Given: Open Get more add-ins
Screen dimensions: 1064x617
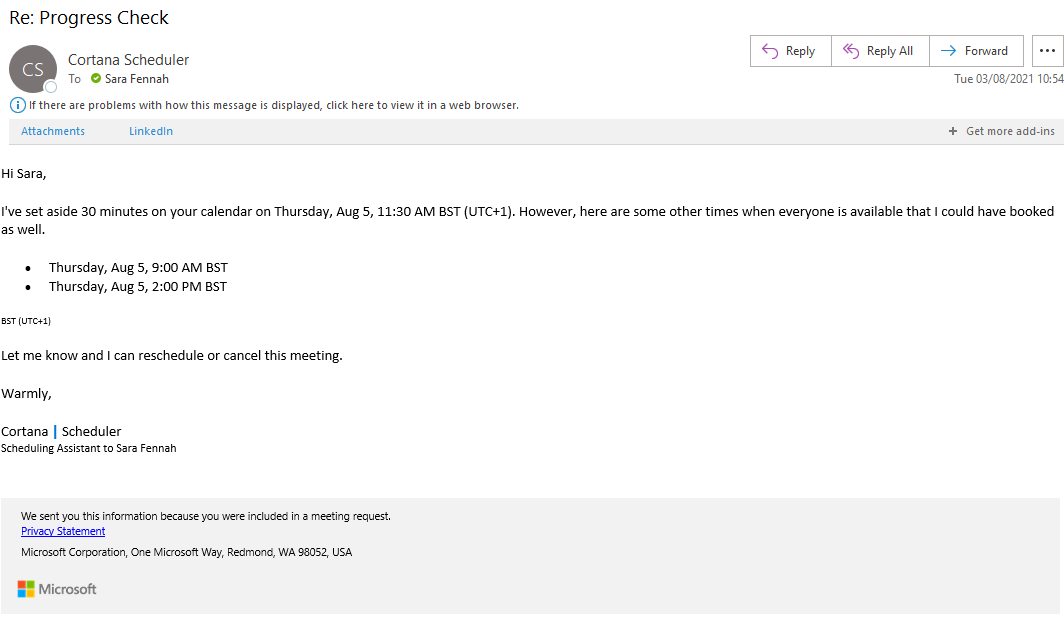Looking at the screenshot, I should [1002, 131].
